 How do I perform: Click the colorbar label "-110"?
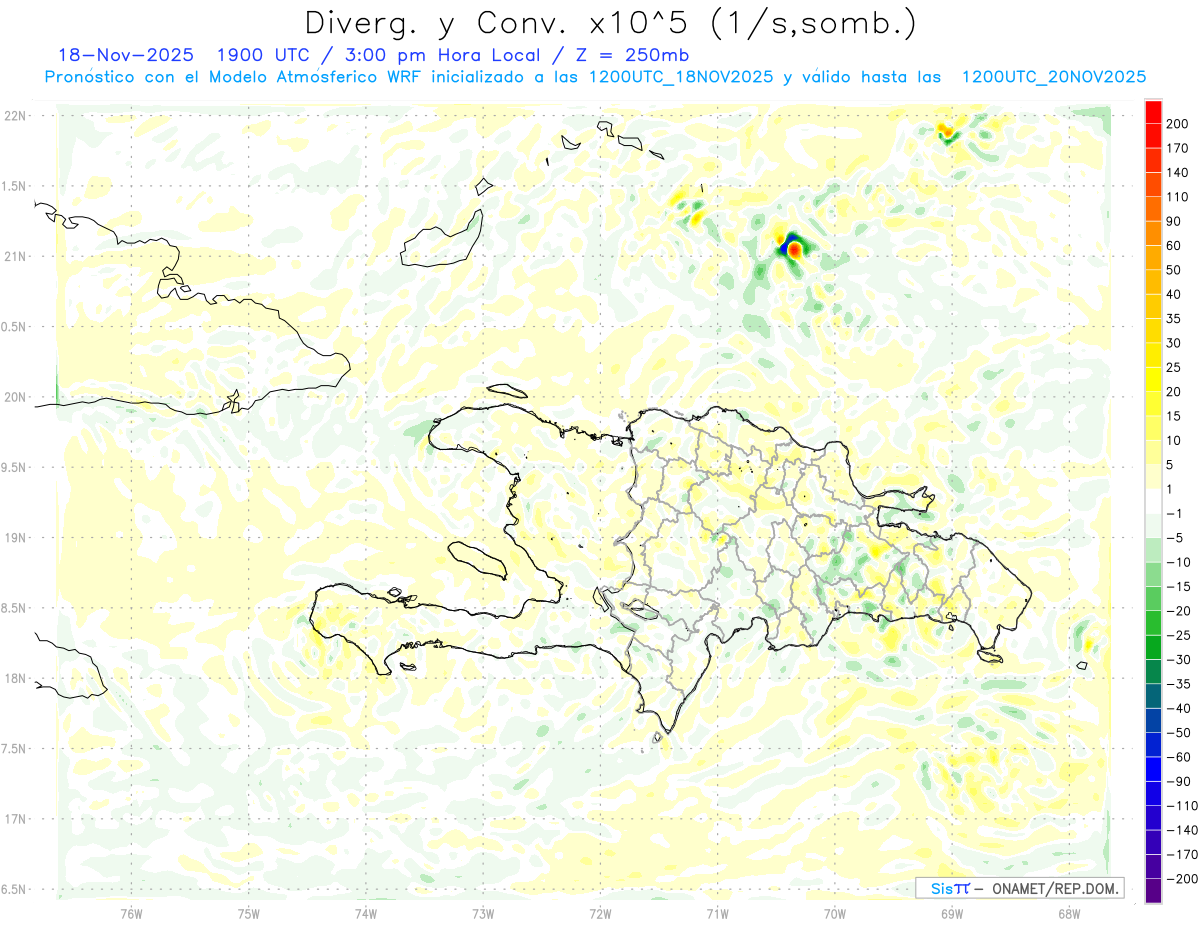(x=1181, y=806)
